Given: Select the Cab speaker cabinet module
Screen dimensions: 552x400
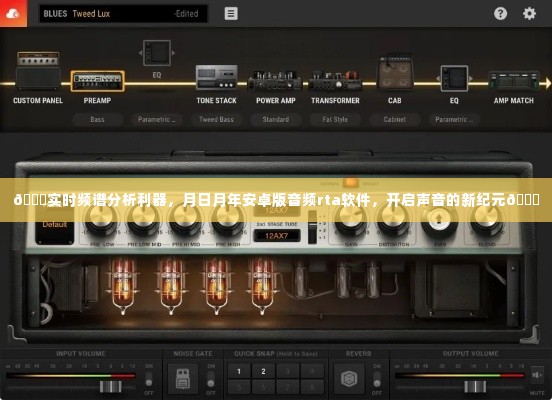Looking at the screenshot, I should (x=395, y=73).
